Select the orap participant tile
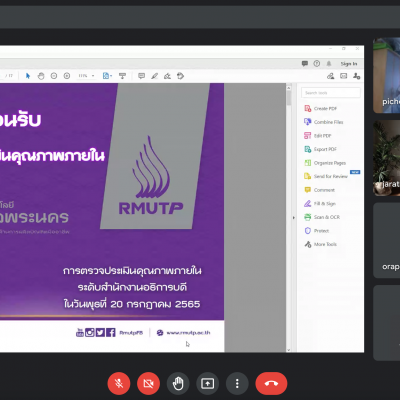Screen dimensions: 400x400 click(387, 240)
